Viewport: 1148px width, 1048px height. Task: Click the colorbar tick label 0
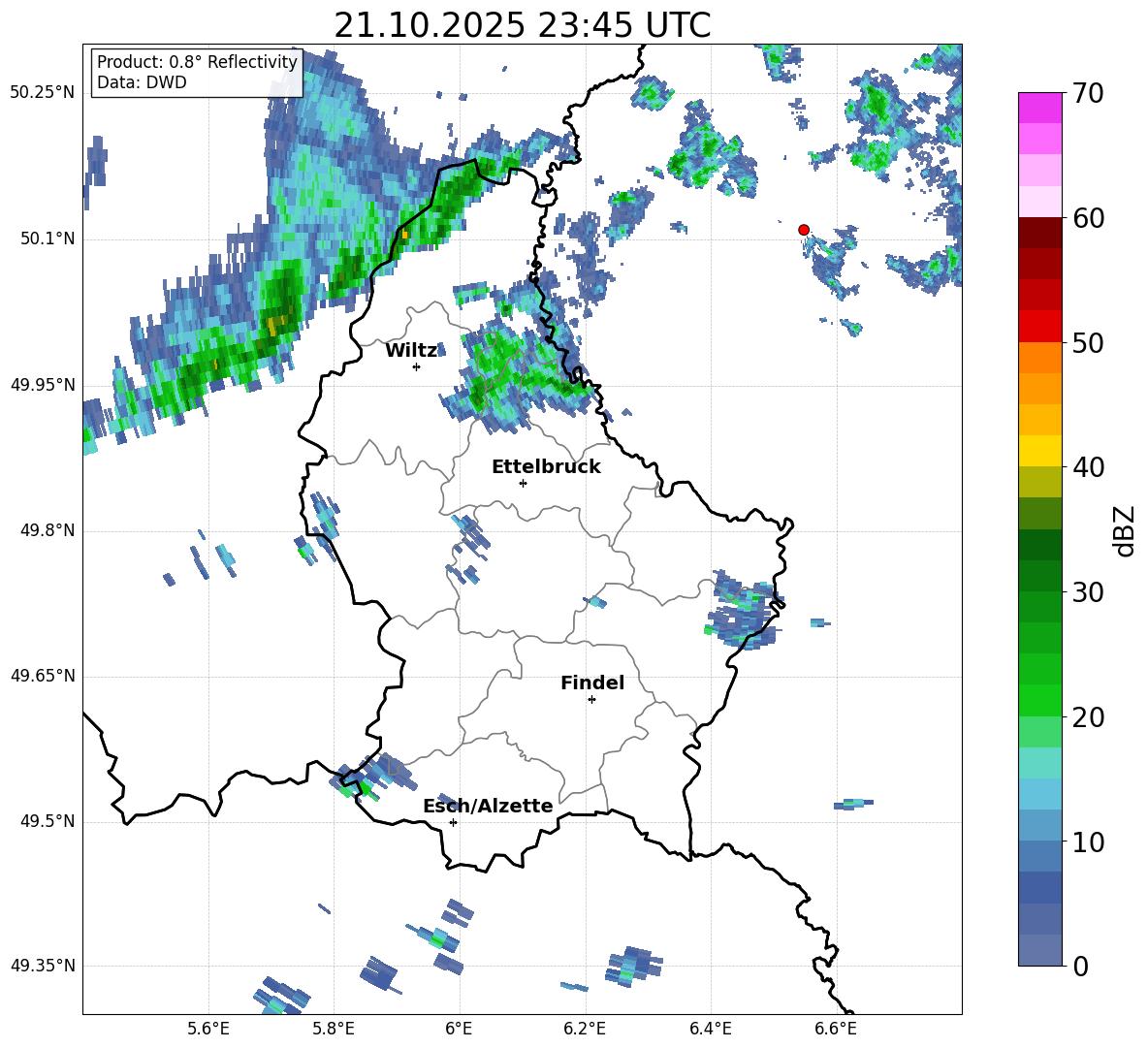click(1080, 966)
